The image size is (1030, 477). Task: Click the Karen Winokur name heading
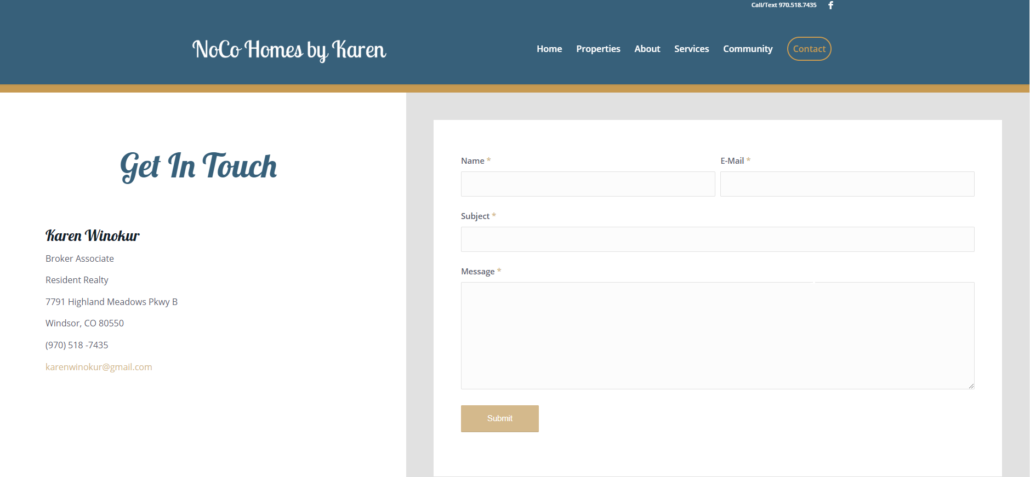click(93, 235)
